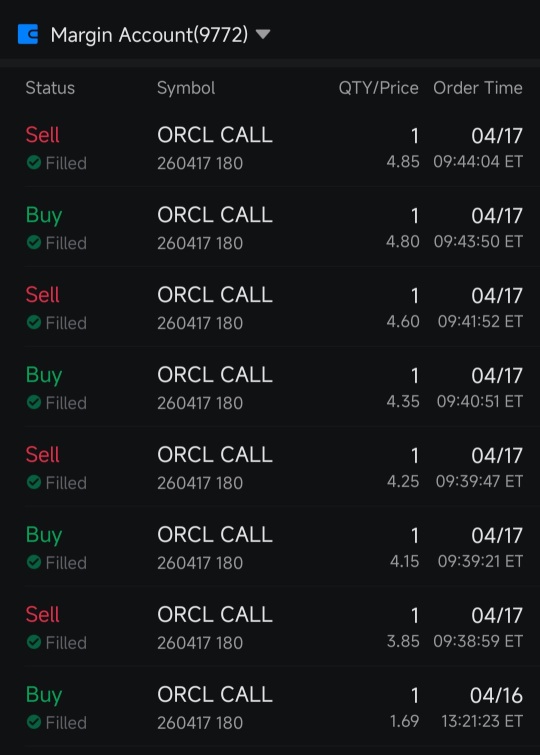Expand the Margin Account(9772) dropdown arrow

tap(263, 35)
